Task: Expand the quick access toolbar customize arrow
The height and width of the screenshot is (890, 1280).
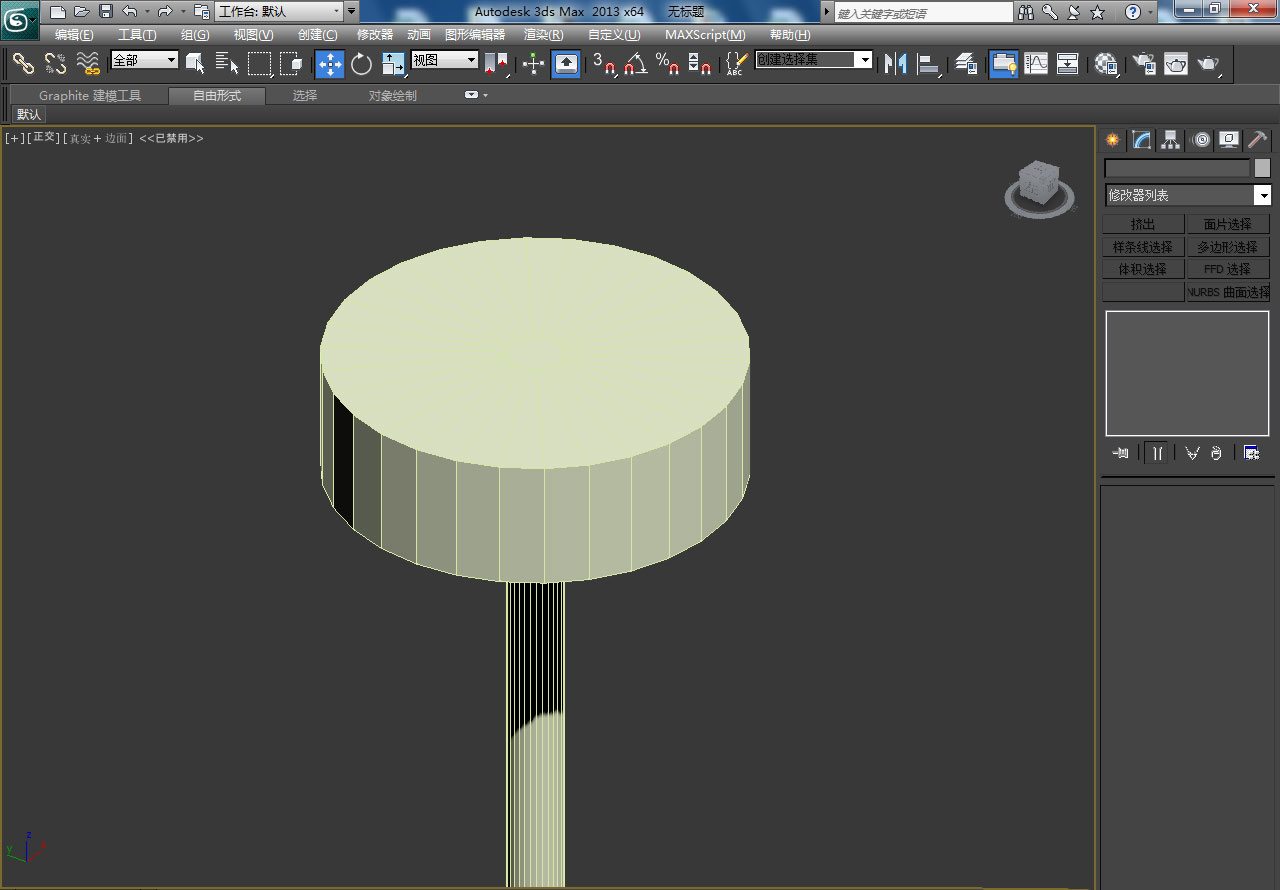Action: point(351,12)
